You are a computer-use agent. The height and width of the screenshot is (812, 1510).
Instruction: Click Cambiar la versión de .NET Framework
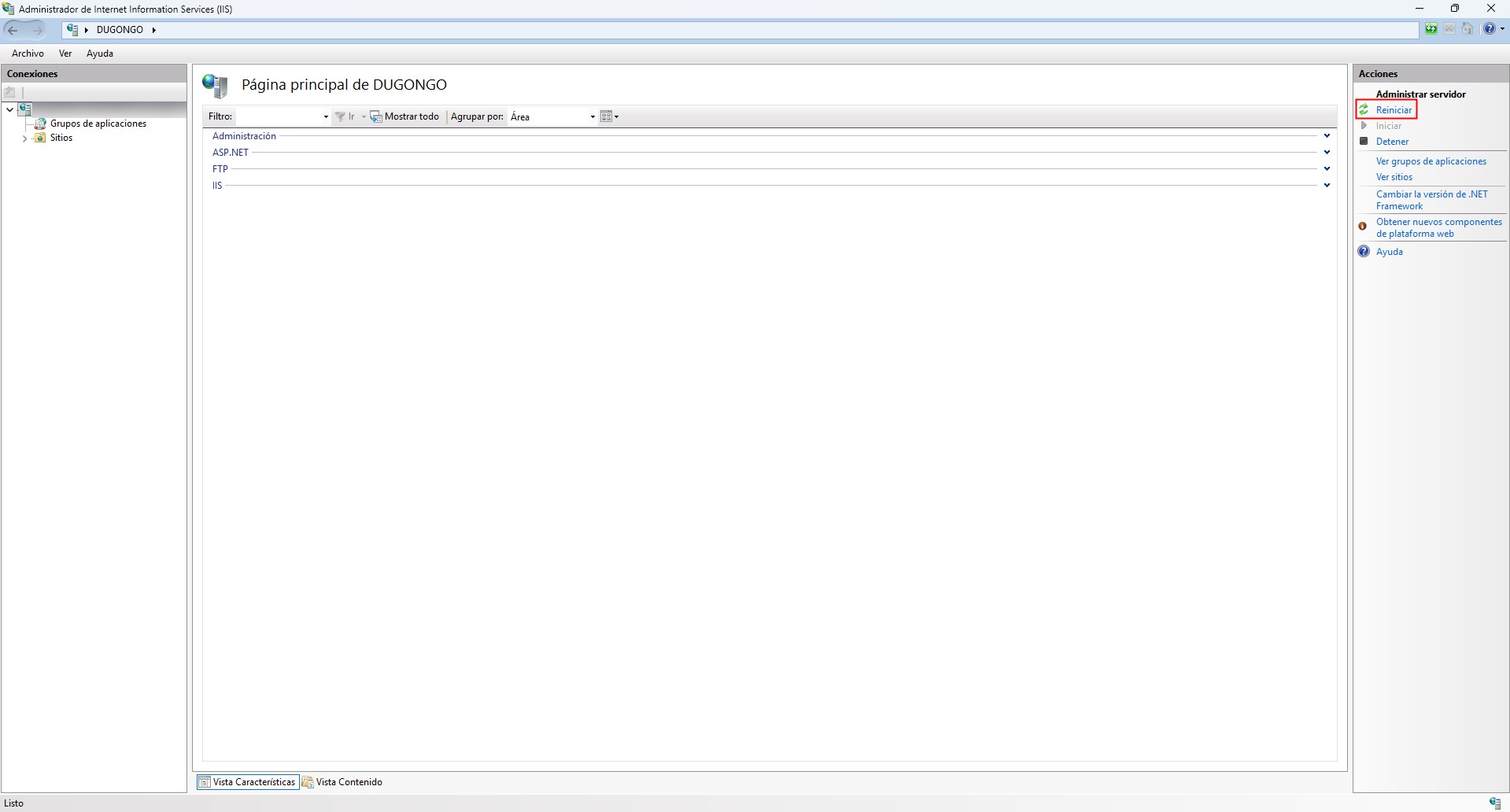[x=1431, y=200]
